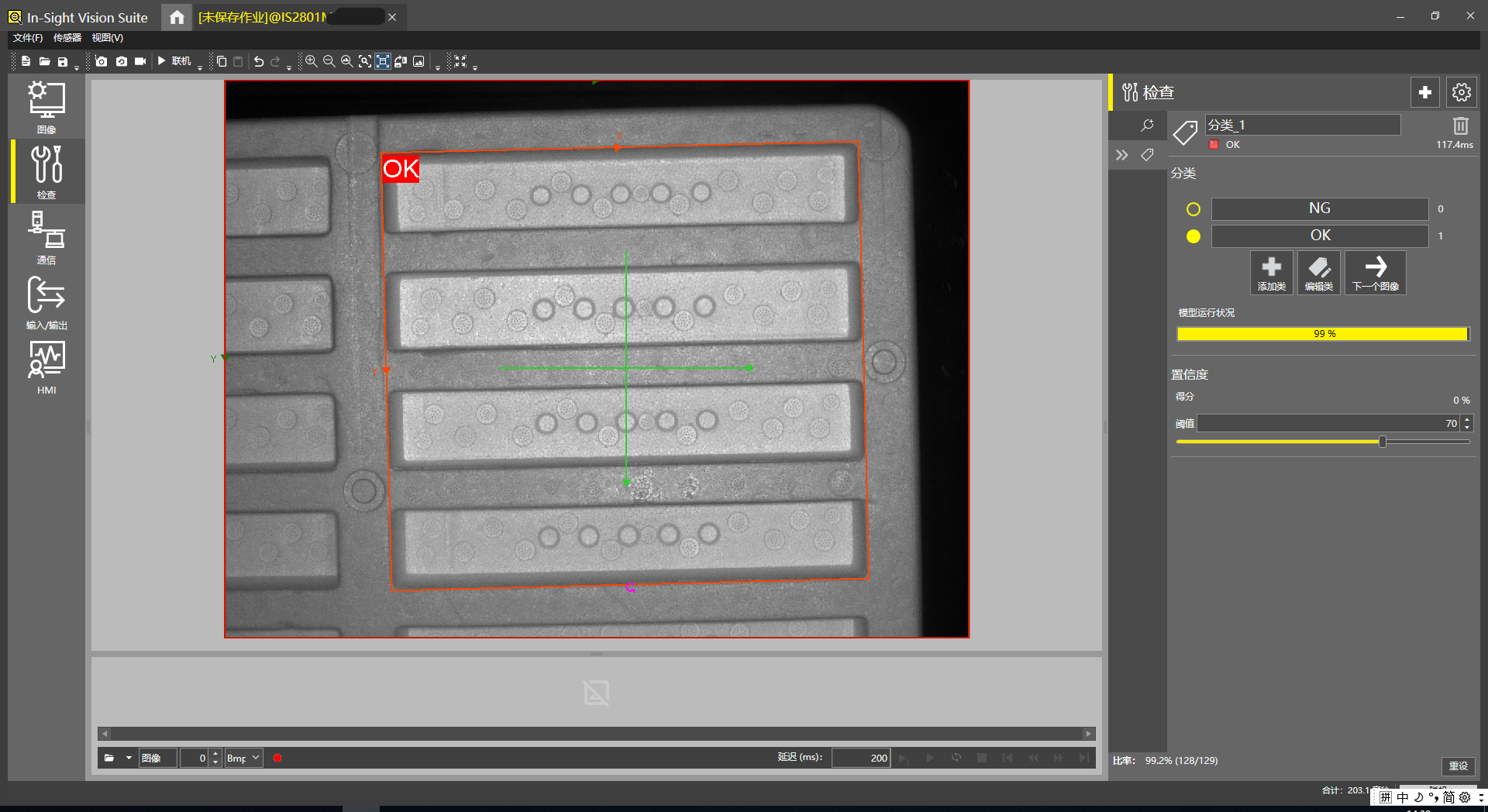Viewport: 1488px width, 812px height.
Task: Zoom out of the image
Action: 329,61
